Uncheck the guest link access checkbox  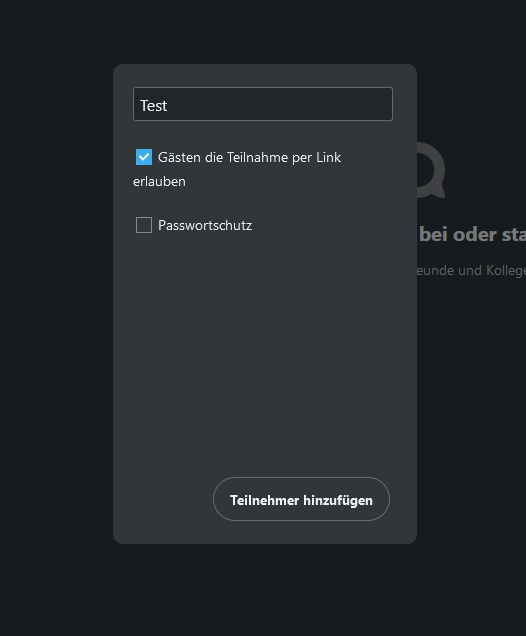pos(144,157)
